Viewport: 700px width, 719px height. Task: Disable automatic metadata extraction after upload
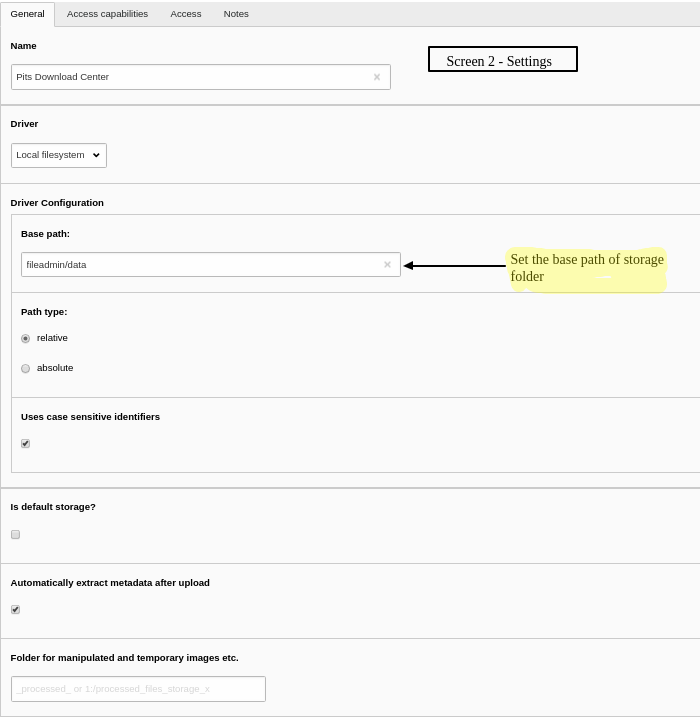point(16,610)
